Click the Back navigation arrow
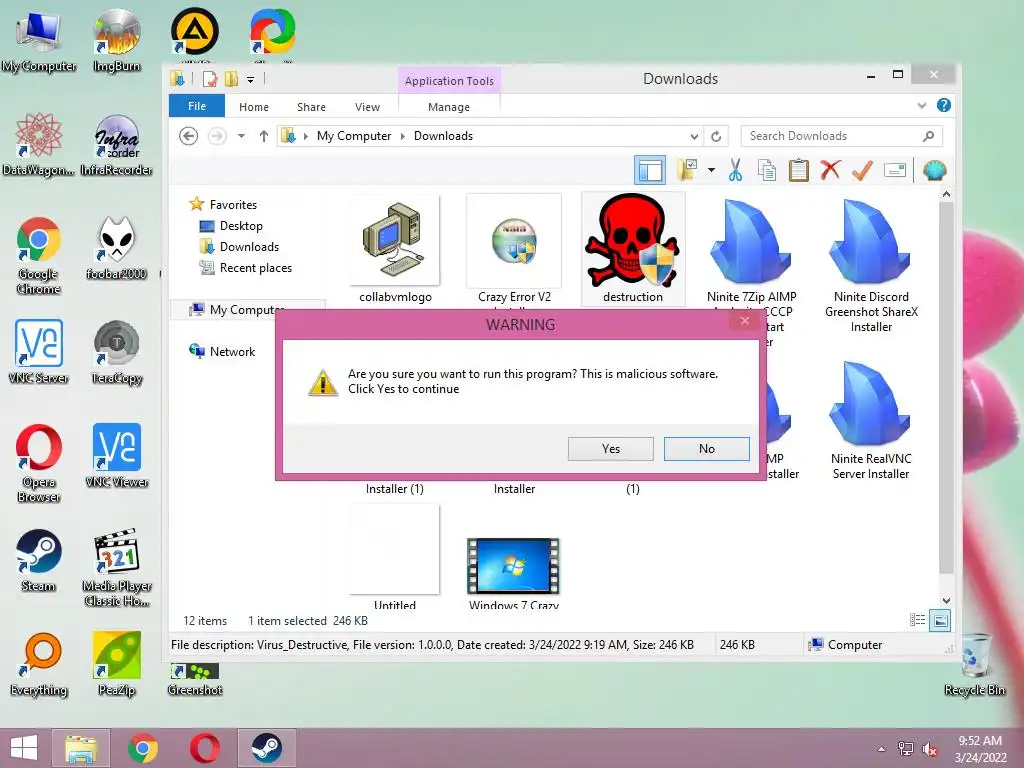The width and height of the screenshot is (1024, 768). point(189,136)
